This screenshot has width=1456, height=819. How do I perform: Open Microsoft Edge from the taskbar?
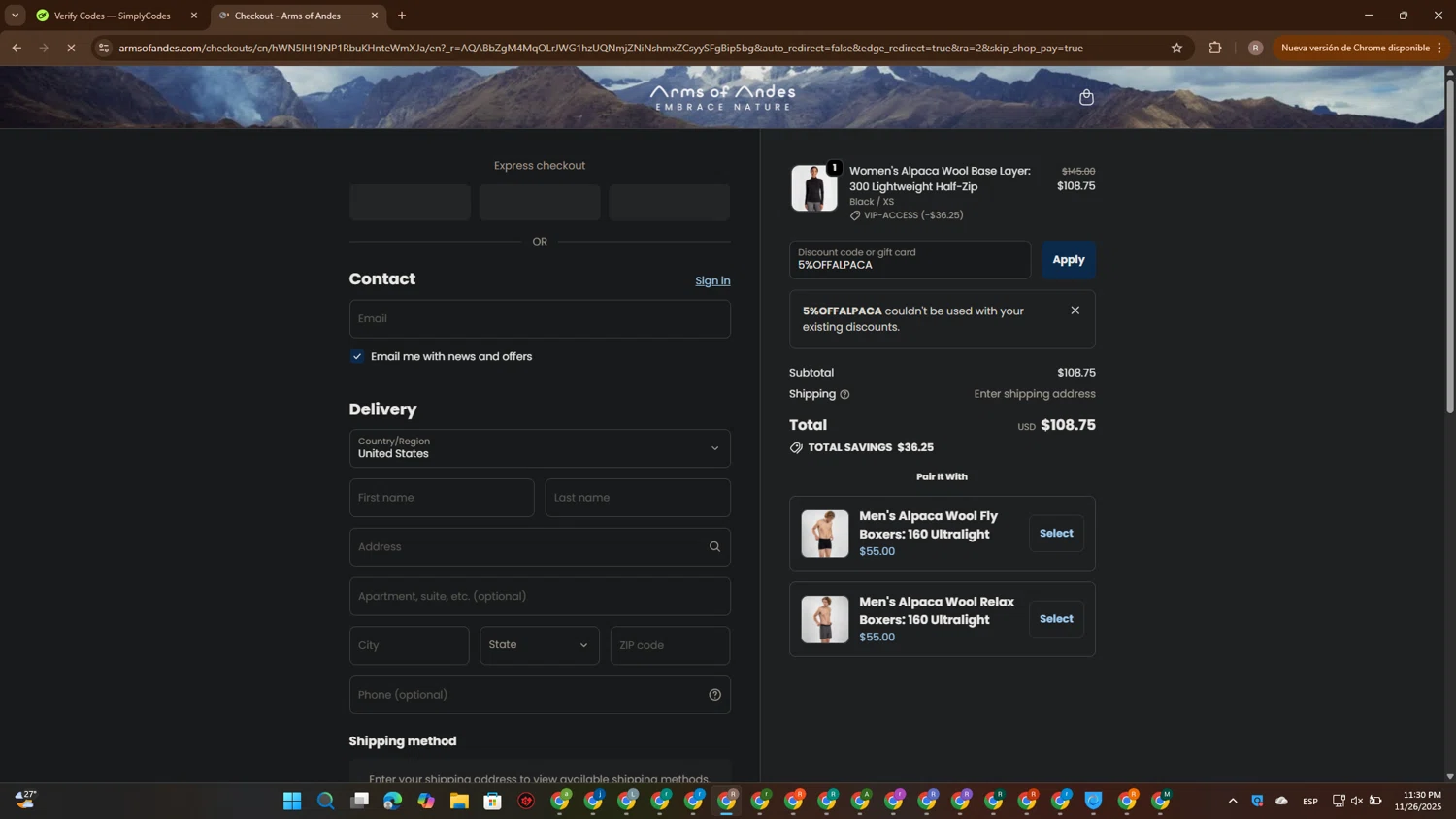point(392,801)
